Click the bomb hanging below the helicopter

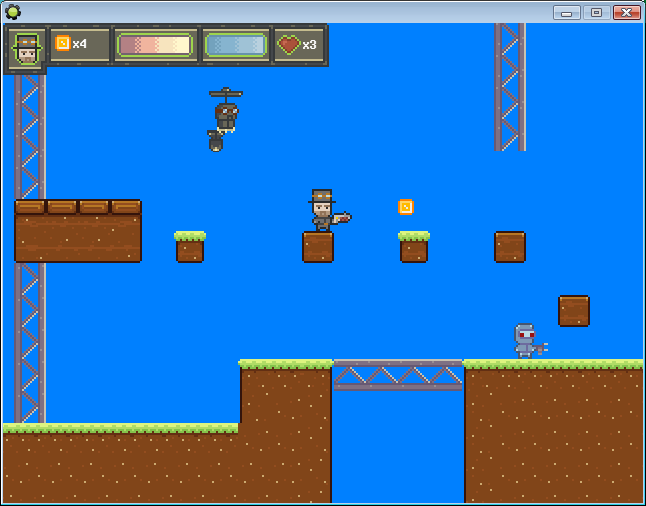click(216, 141)
